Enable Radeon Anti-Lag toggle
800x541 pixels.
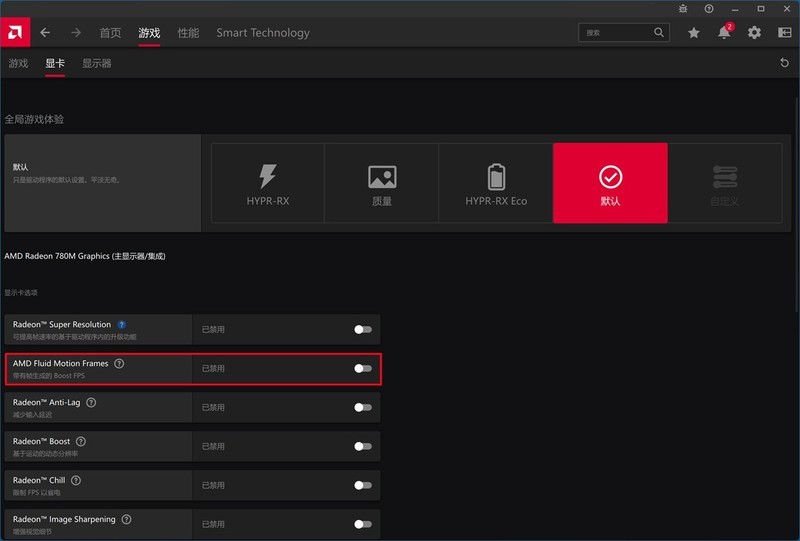click(363, 407)
